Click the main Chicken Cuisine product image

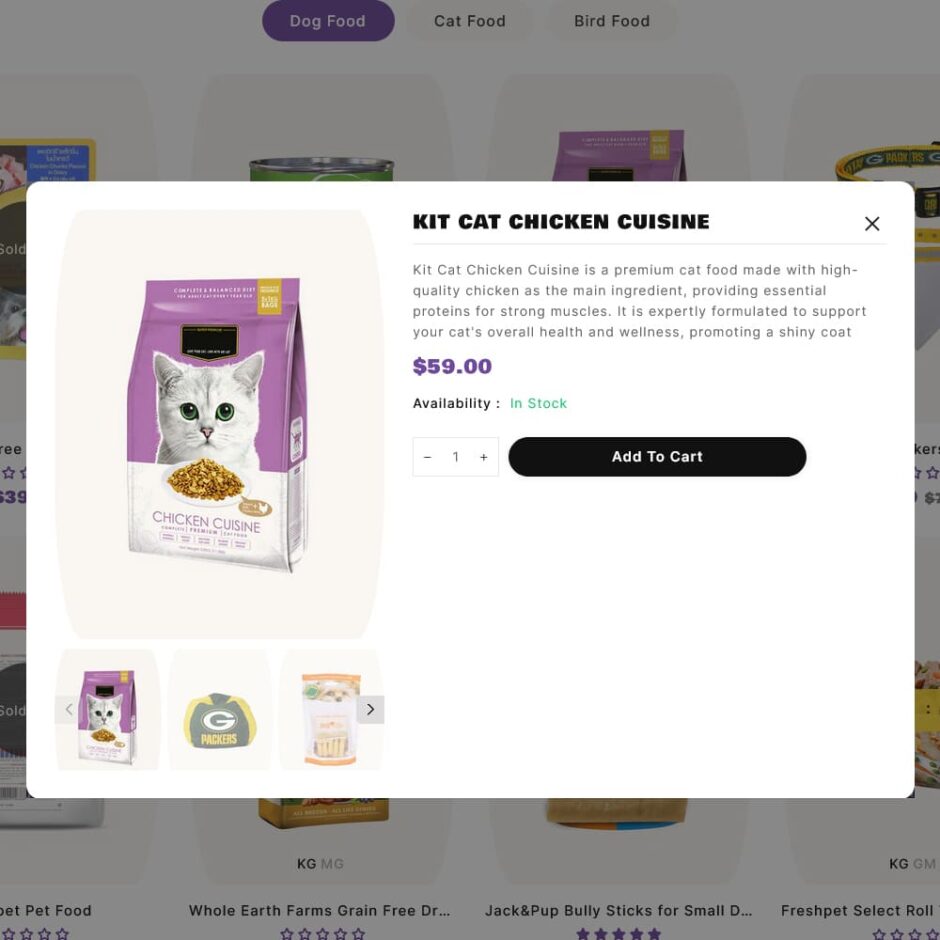(219, 424)
